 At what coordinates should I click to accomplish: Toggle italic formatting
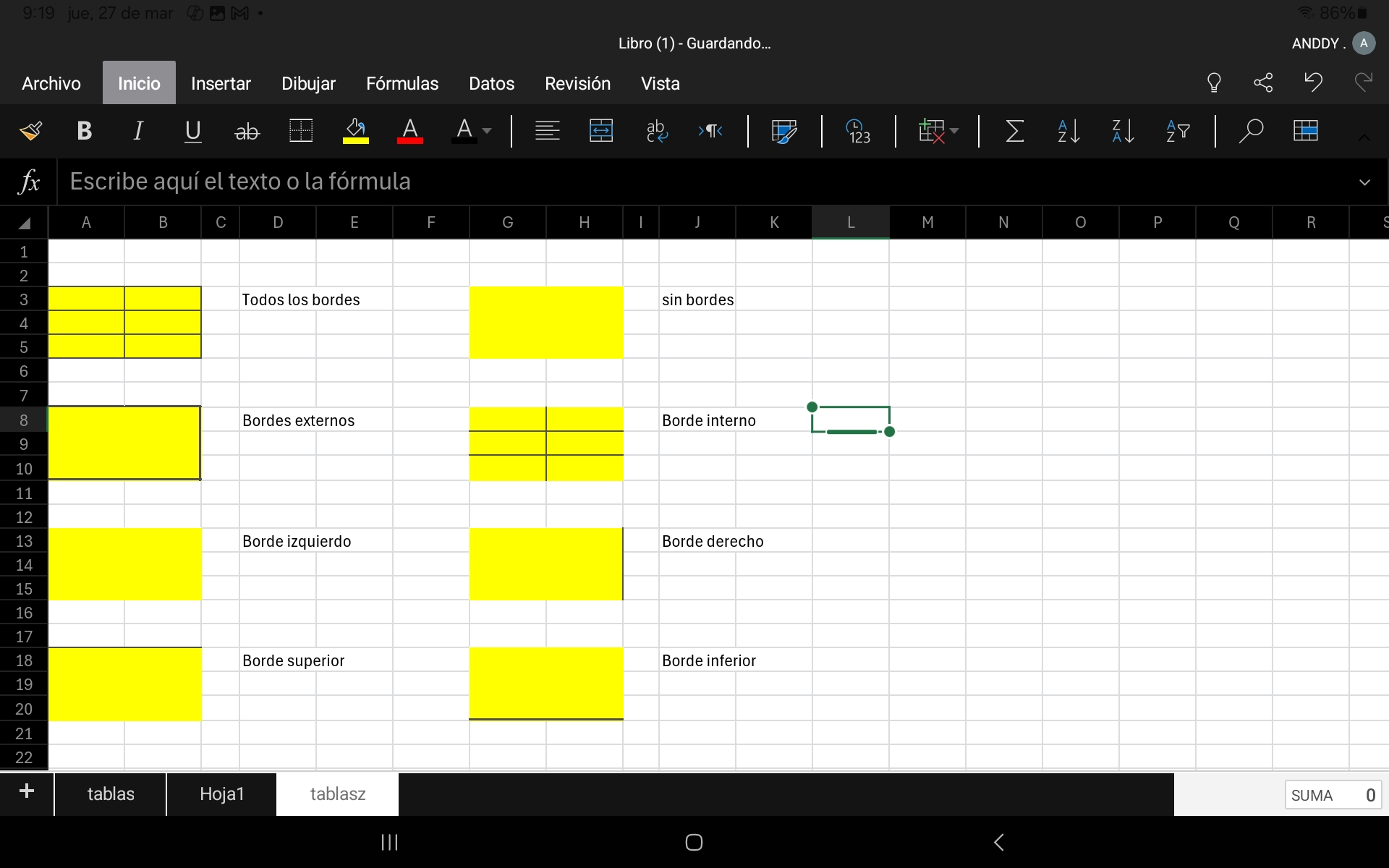point(138,131)
